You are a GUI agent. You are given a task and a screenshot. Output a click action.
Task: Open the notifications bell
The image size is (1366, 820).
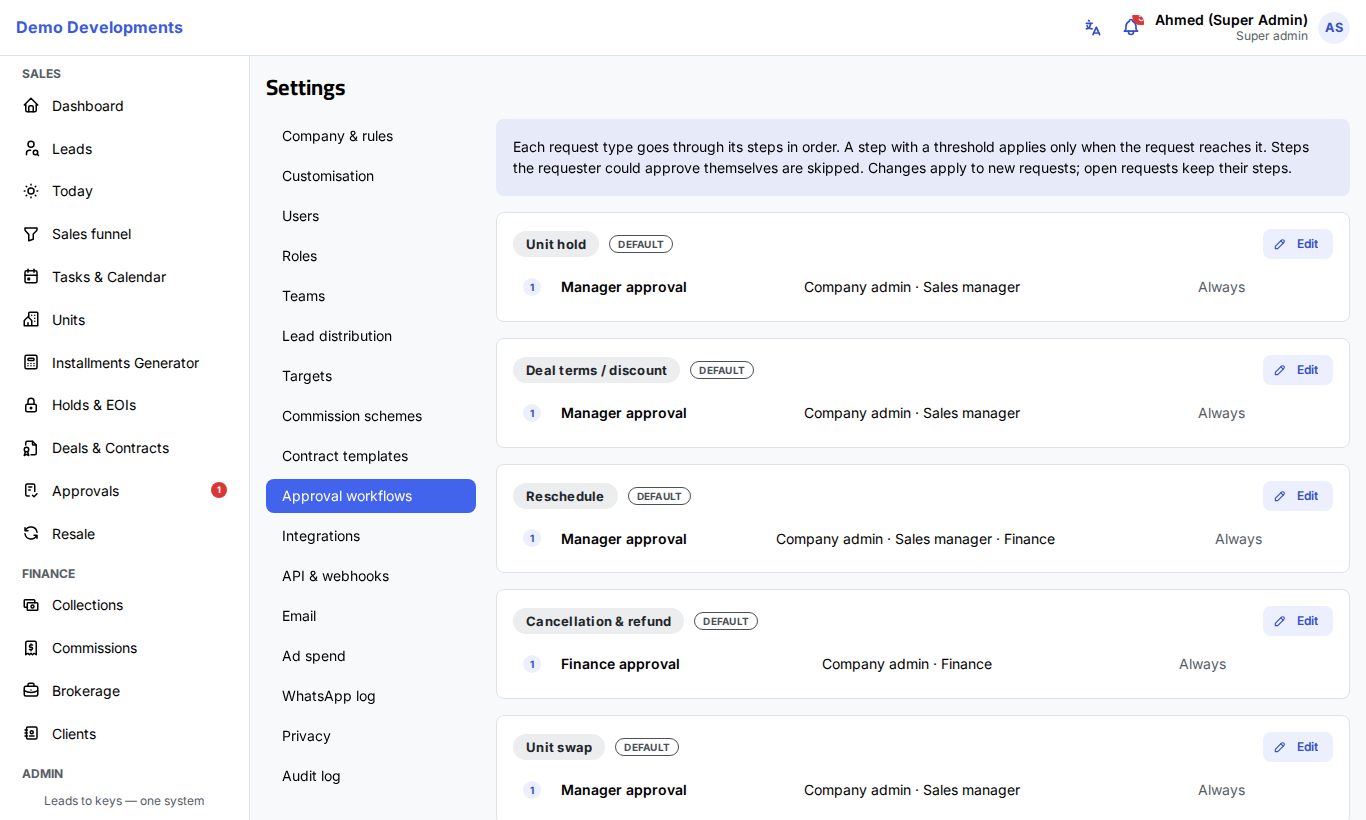point(1131,27)
